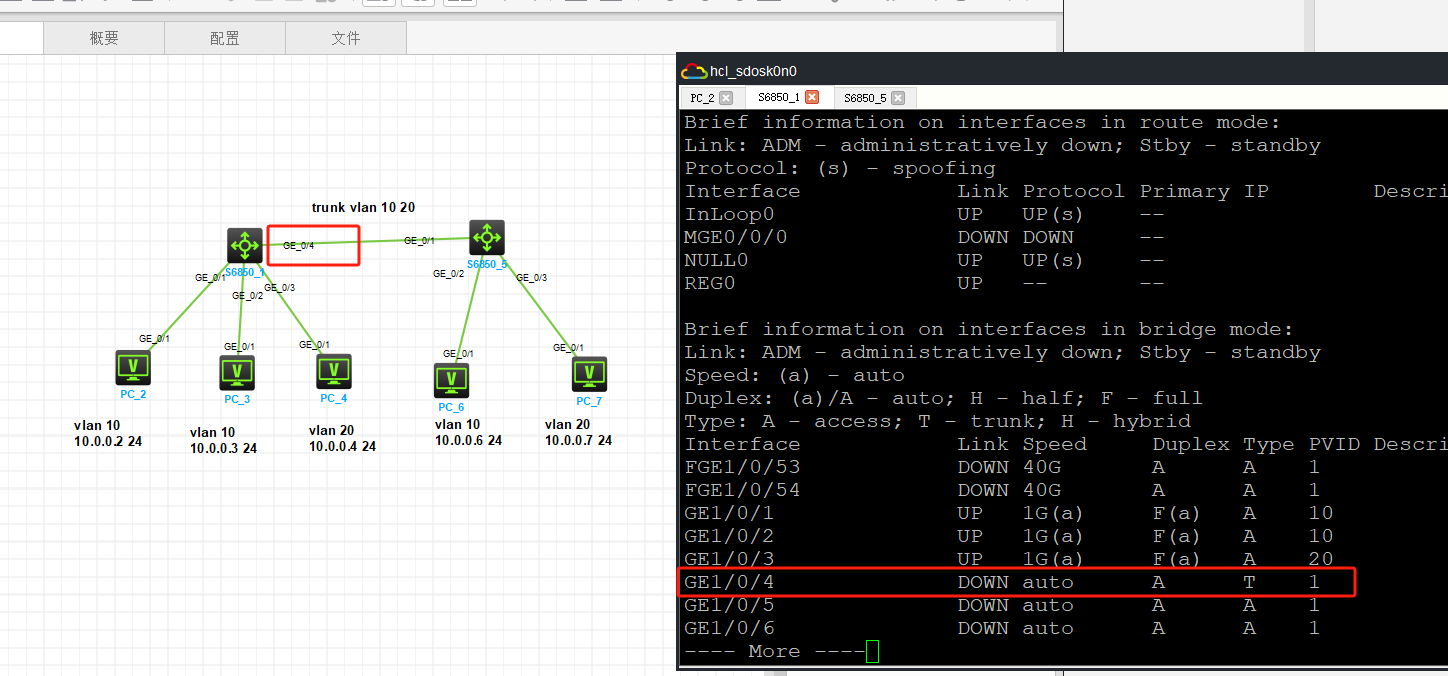Click the PC_3 host icon
This screenshot has height=676, width=1448.
click(237, 372)
